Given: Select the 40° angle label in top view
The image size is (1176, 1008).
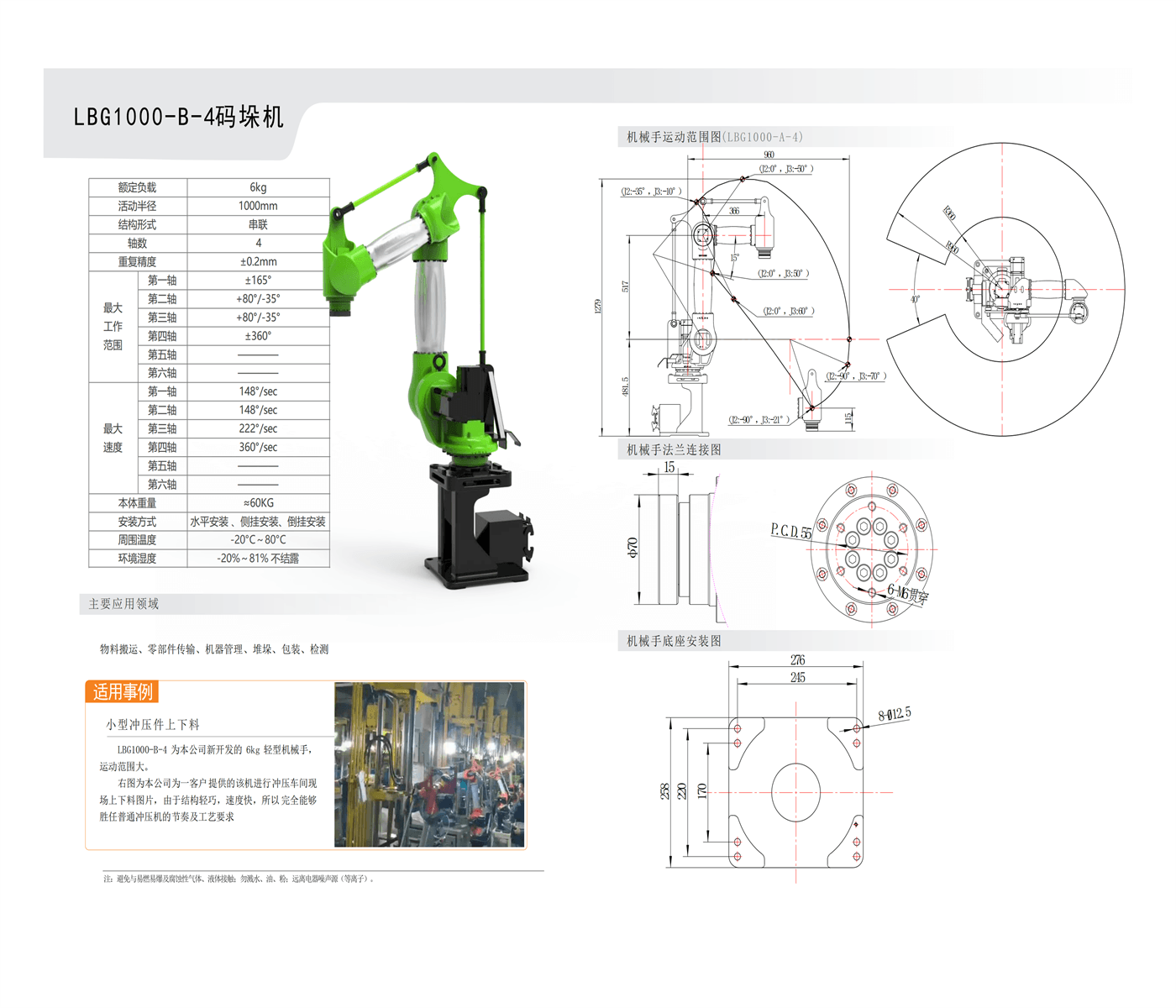Looking at the screenshot, I should [x=915, y=299].
